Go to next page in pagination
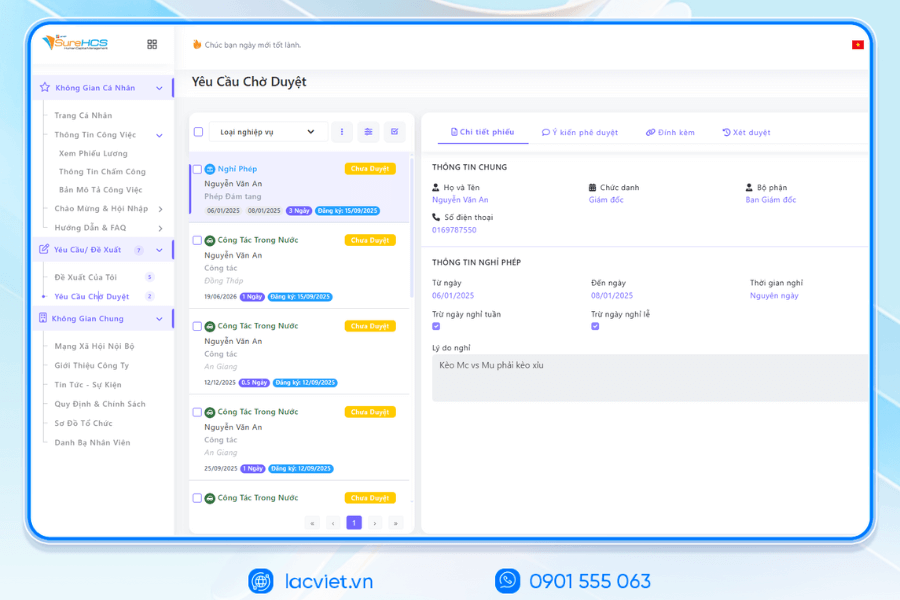This screenshot has height=600, width=900. [375, 522]
